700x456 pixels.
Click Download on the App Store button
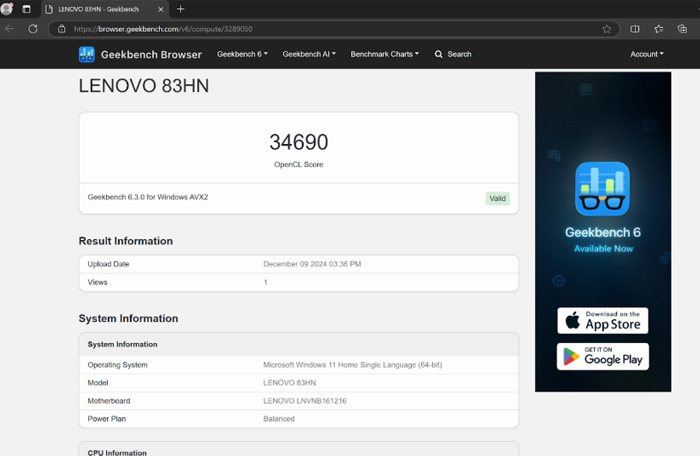click(603, 320)
